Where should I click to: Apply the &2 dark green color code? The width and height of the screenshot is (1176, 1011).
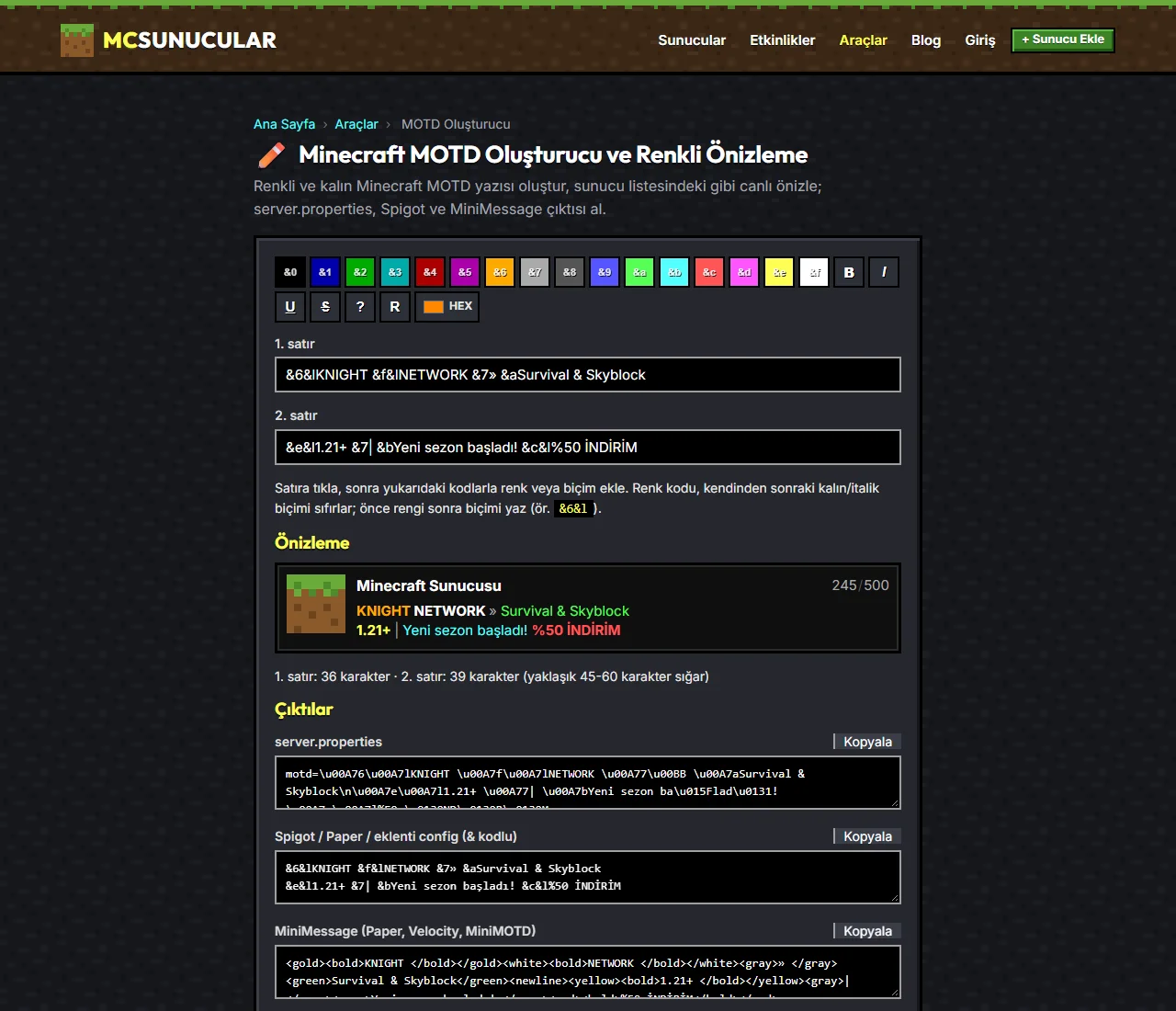click(x=360, y=272)
